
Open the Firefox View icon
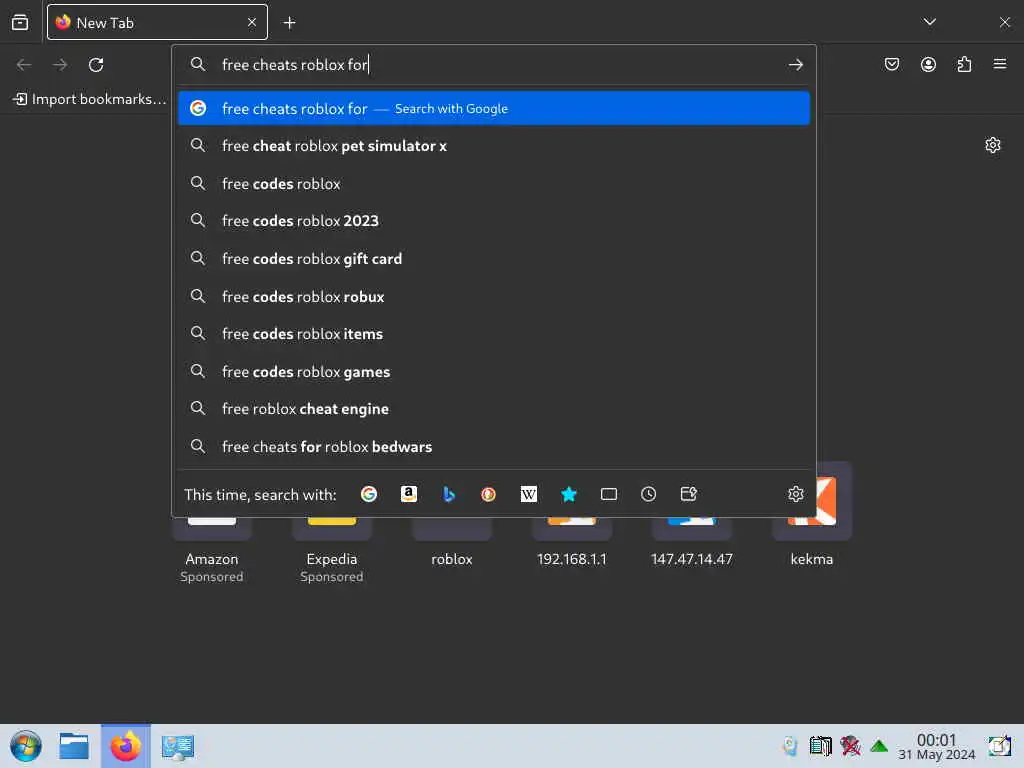tap(20, 22)
